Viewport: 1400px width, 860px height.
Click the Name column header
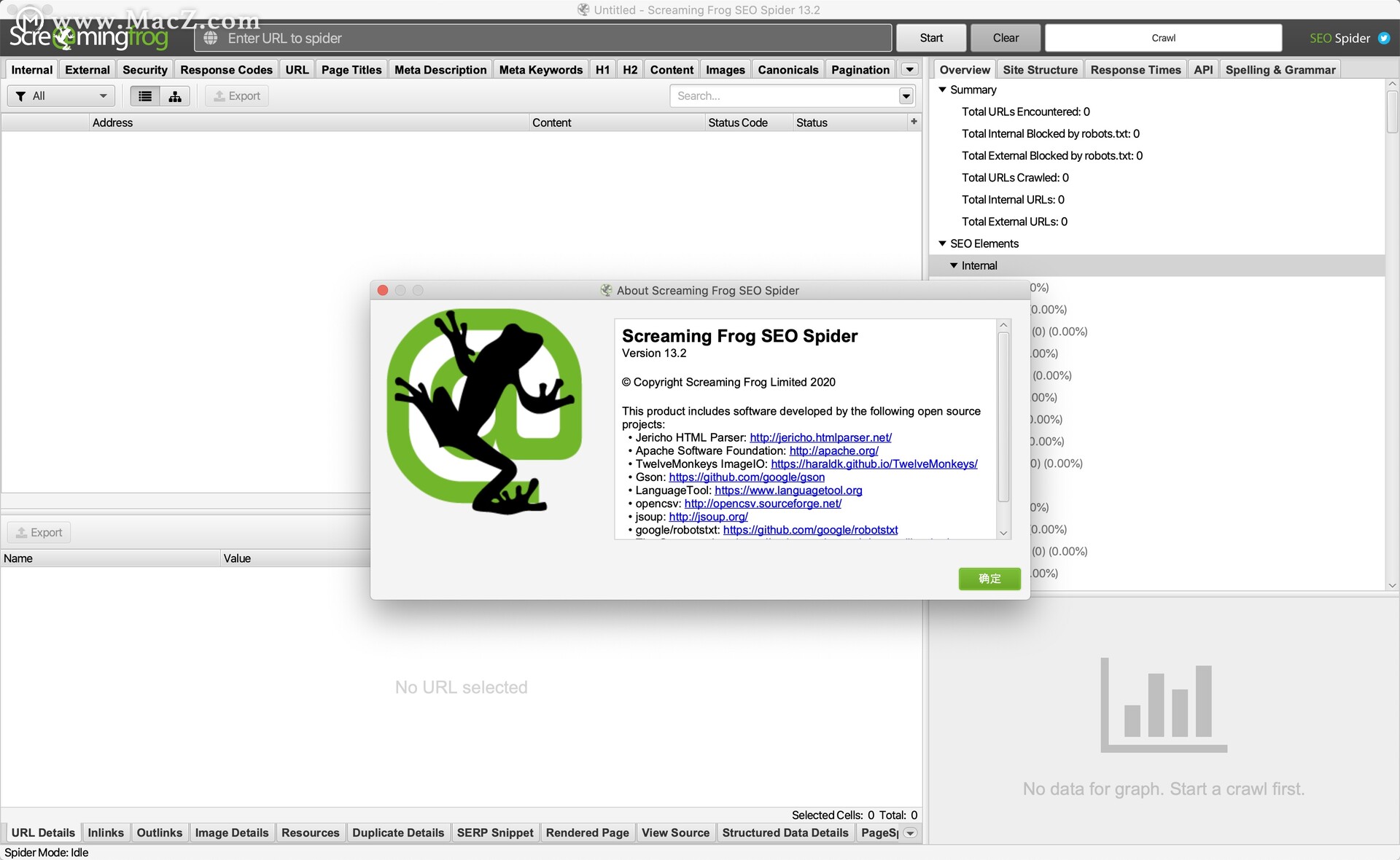pyautogui.click(x=110, y=558)
